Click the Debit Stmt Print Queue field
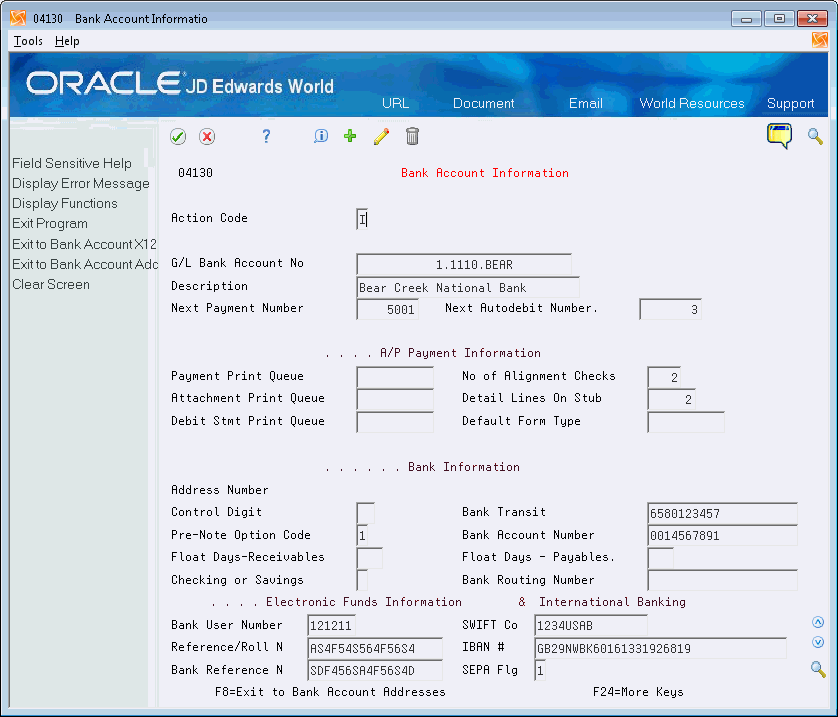The height and width of the screenshot is (717, 838). click(x=394, y=422)
